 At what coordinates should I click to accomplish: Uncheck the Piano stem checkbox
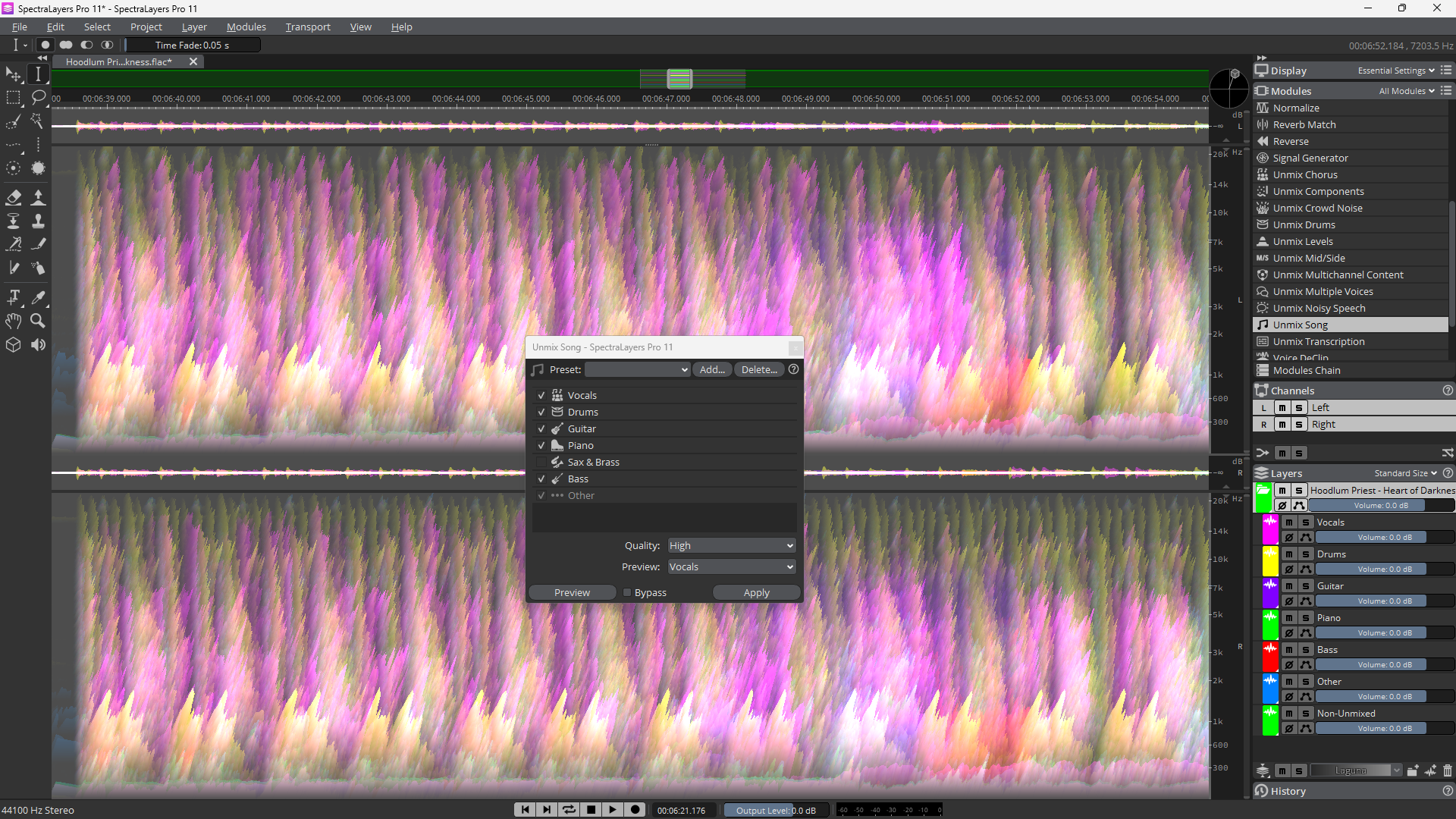point(541,445)
